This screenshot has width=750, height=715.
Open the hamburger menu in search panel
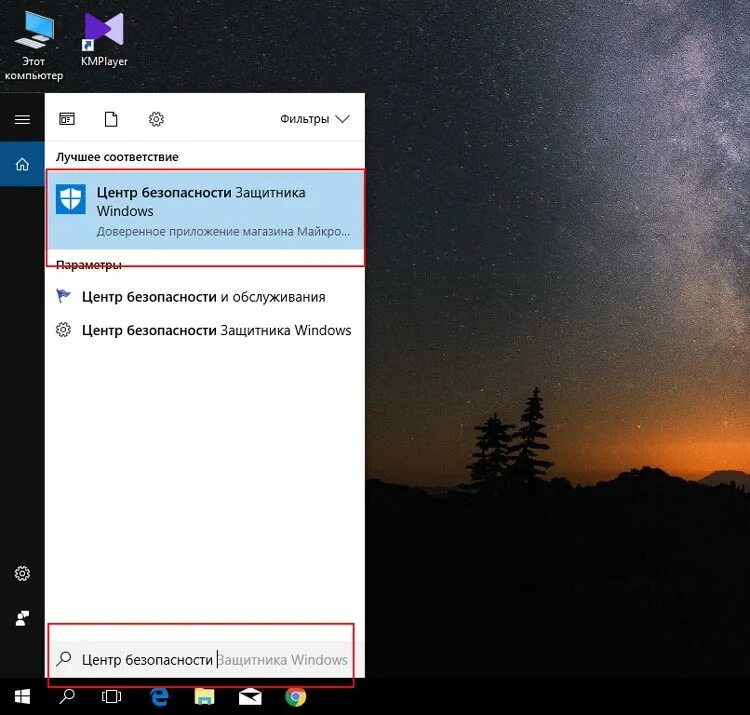[x=22, y=119]
